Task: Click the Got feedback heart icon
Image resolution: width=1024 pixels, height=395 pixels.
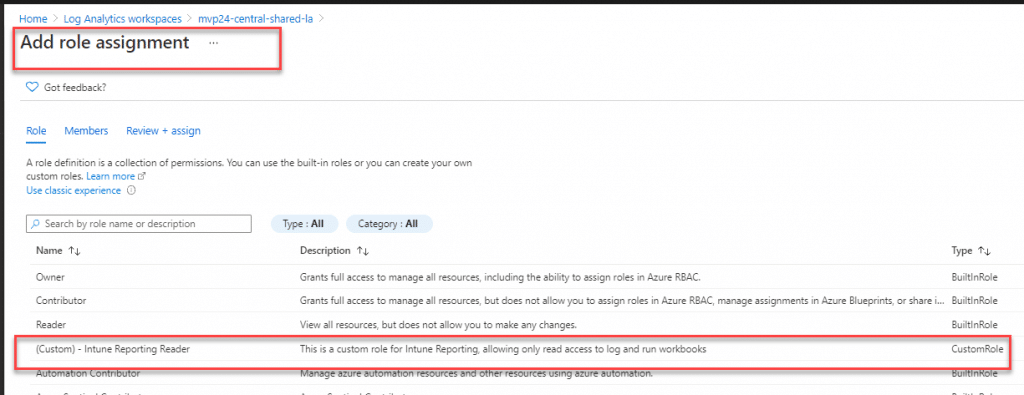Action: click(x=32, y=87)
